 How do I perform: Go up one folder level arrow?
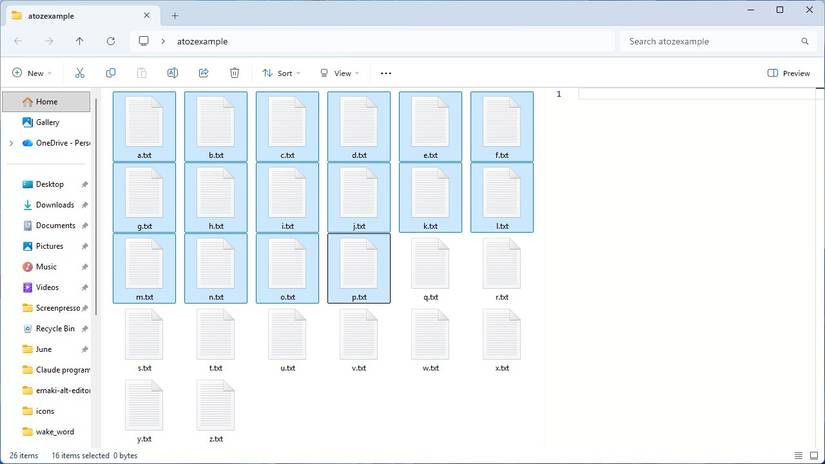coord(79,41)
